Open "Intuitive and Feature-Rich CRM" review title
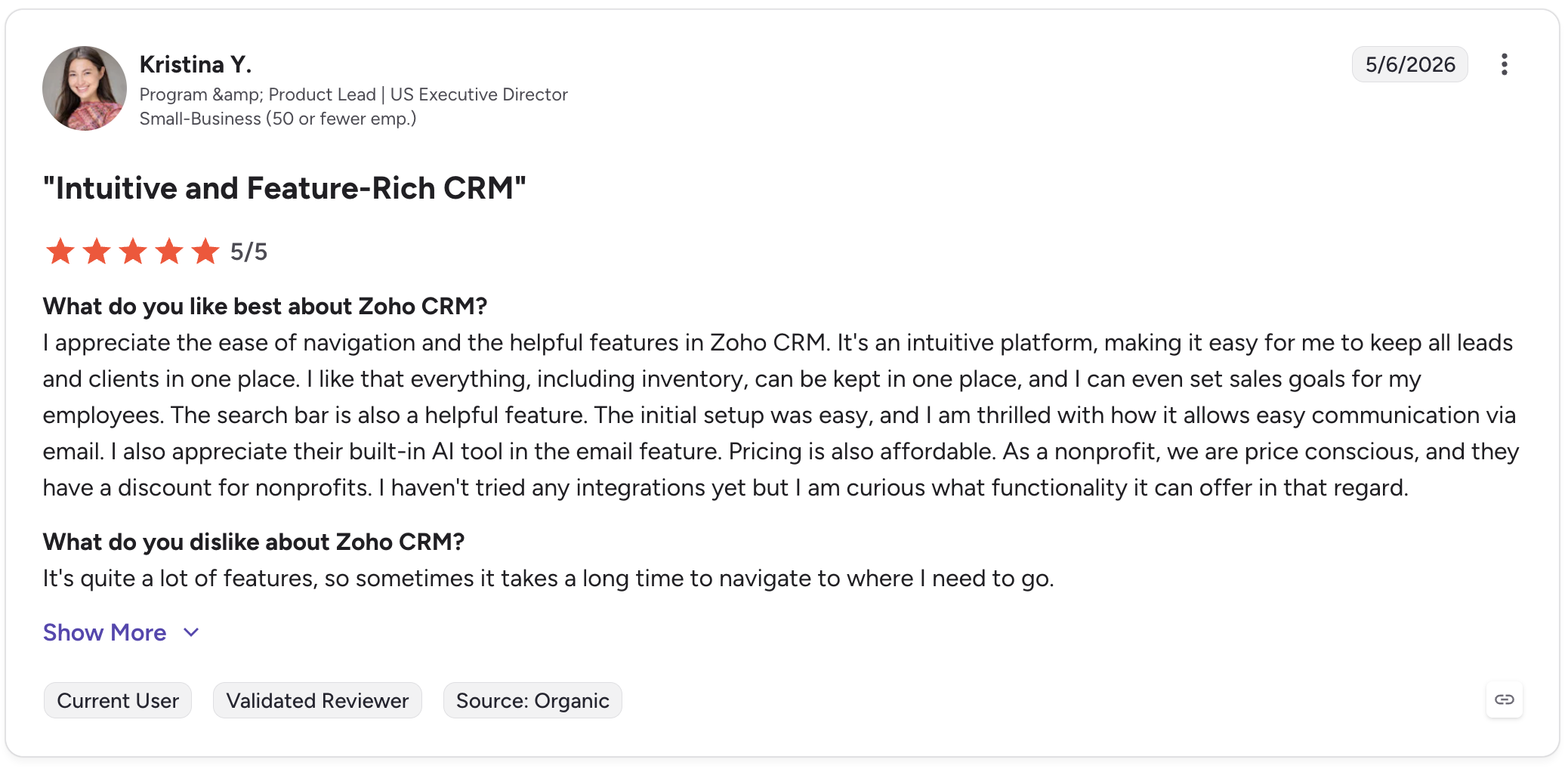 tap(285, 188)
